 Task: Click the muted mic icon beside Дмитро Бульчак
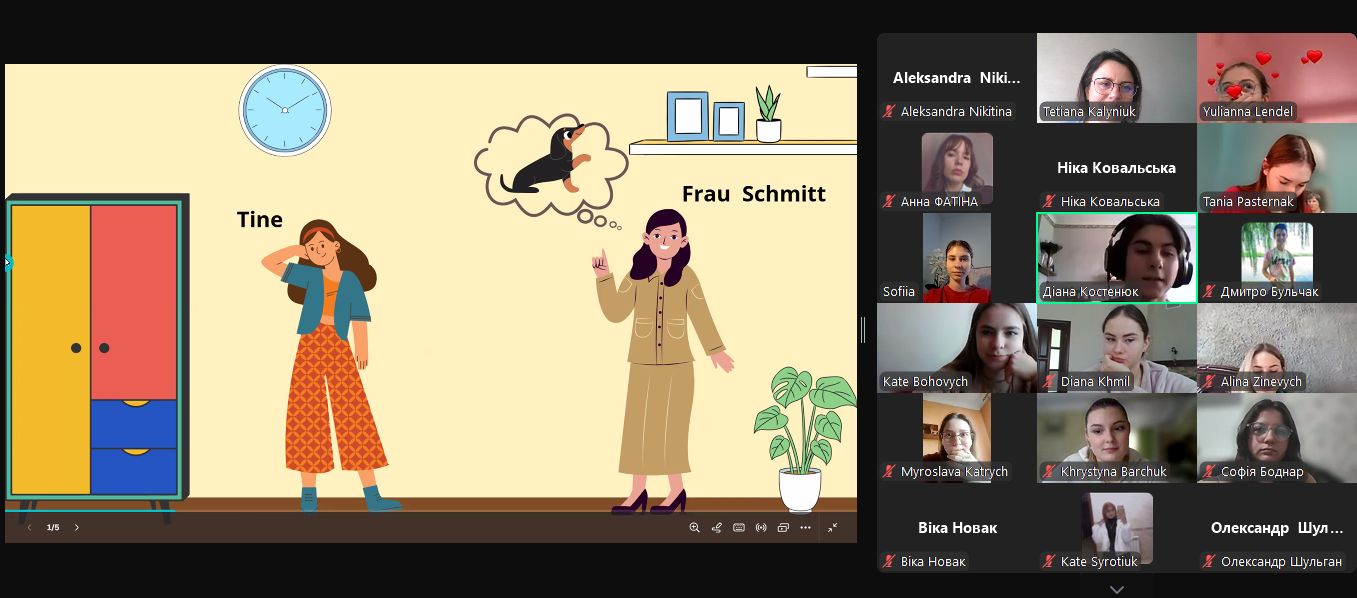1209,291
